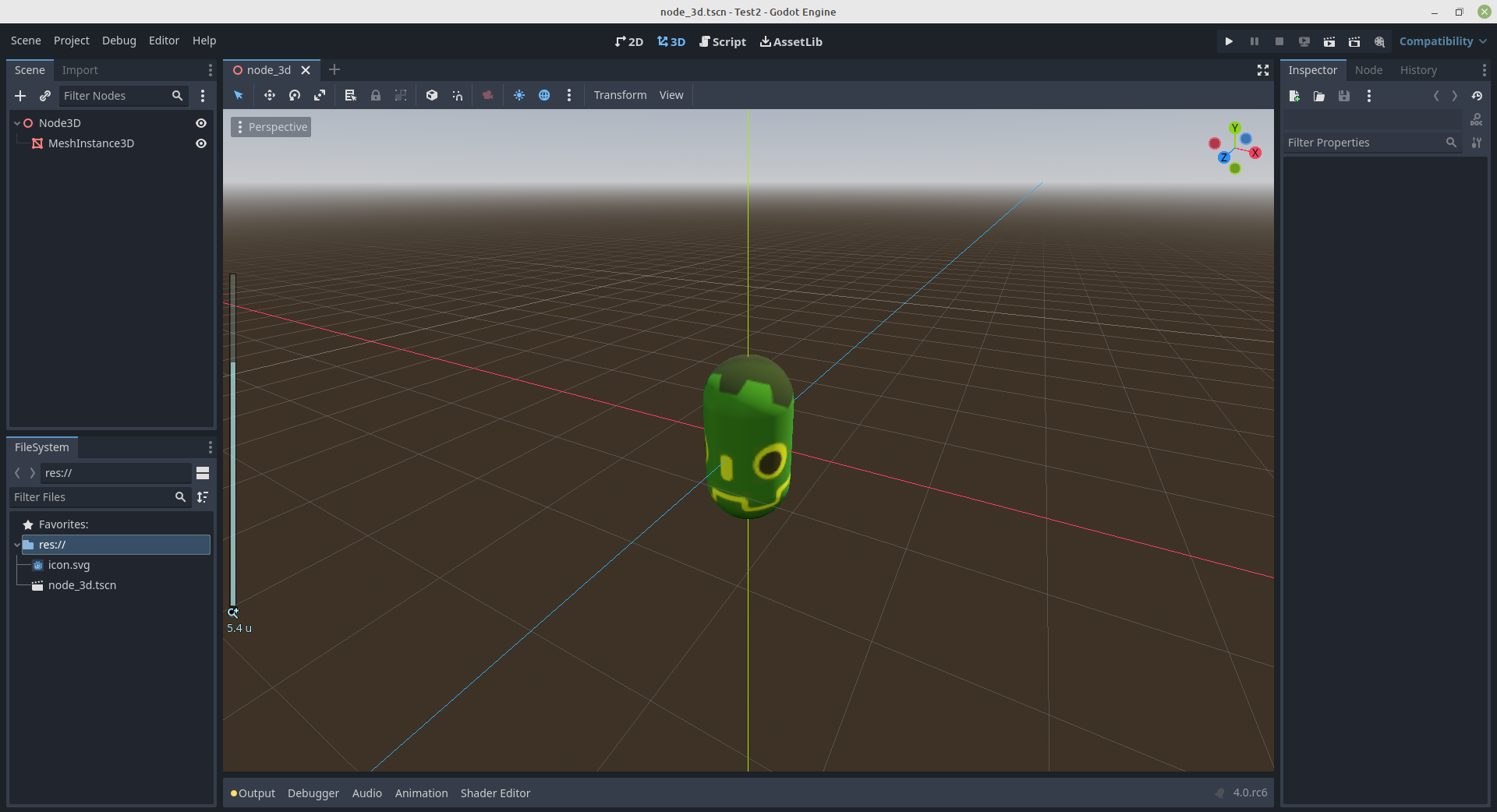Open the Compatibility renderer dropdown
The image size is (1497, 812).
(x=1442, y=41)
